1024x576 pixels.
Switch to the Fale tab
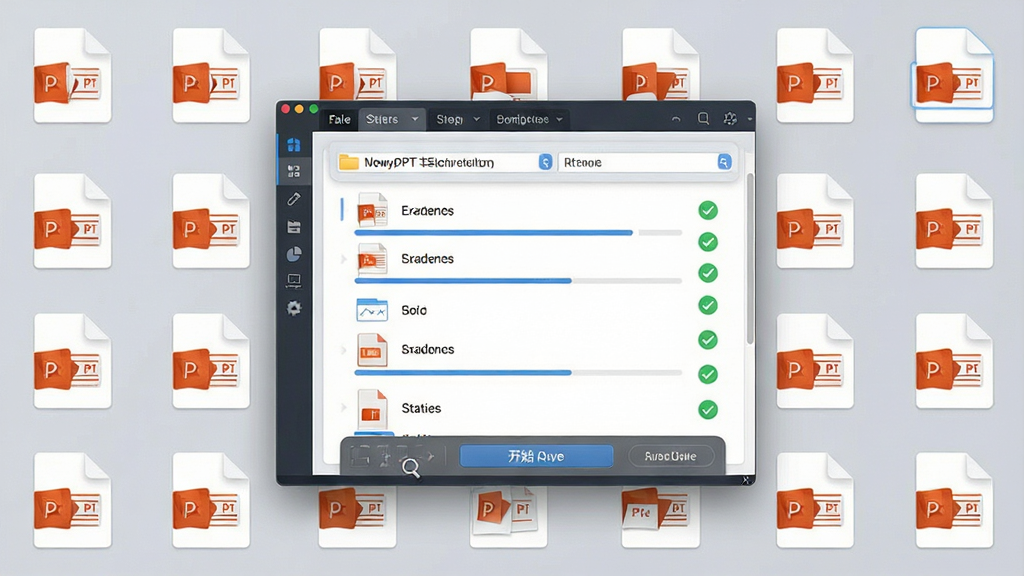click(x=340, y=120)
